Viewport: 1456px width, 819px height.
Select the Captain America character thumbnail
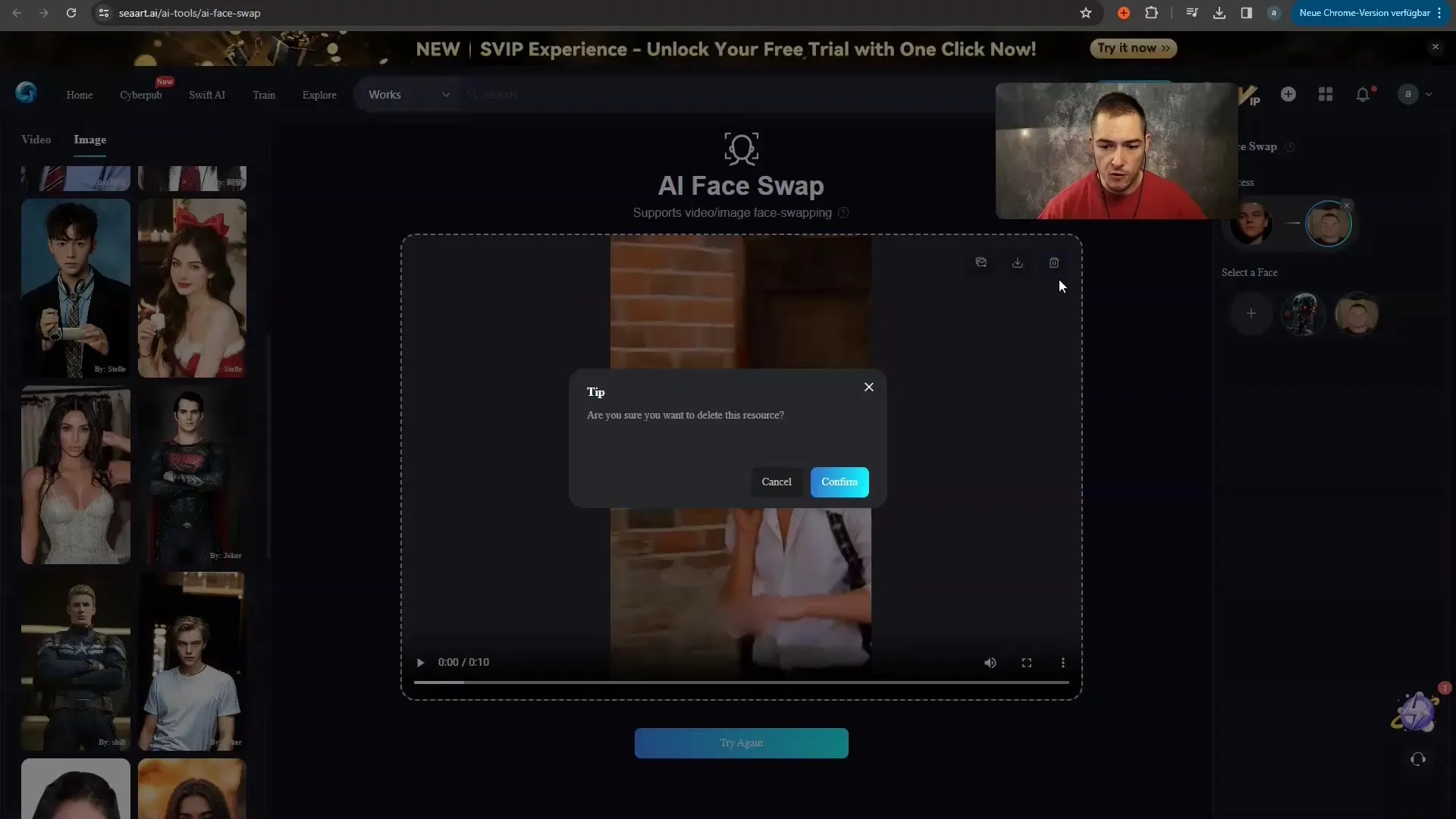[75, 660]
